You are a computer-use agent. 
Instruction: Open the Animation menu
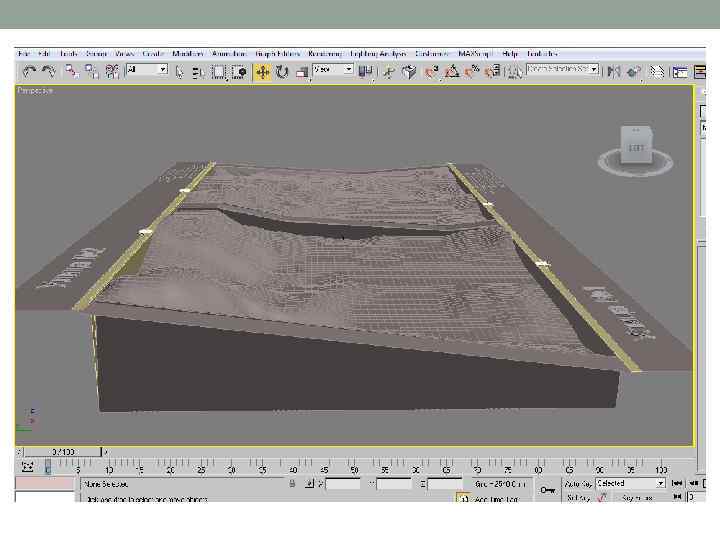229,54
